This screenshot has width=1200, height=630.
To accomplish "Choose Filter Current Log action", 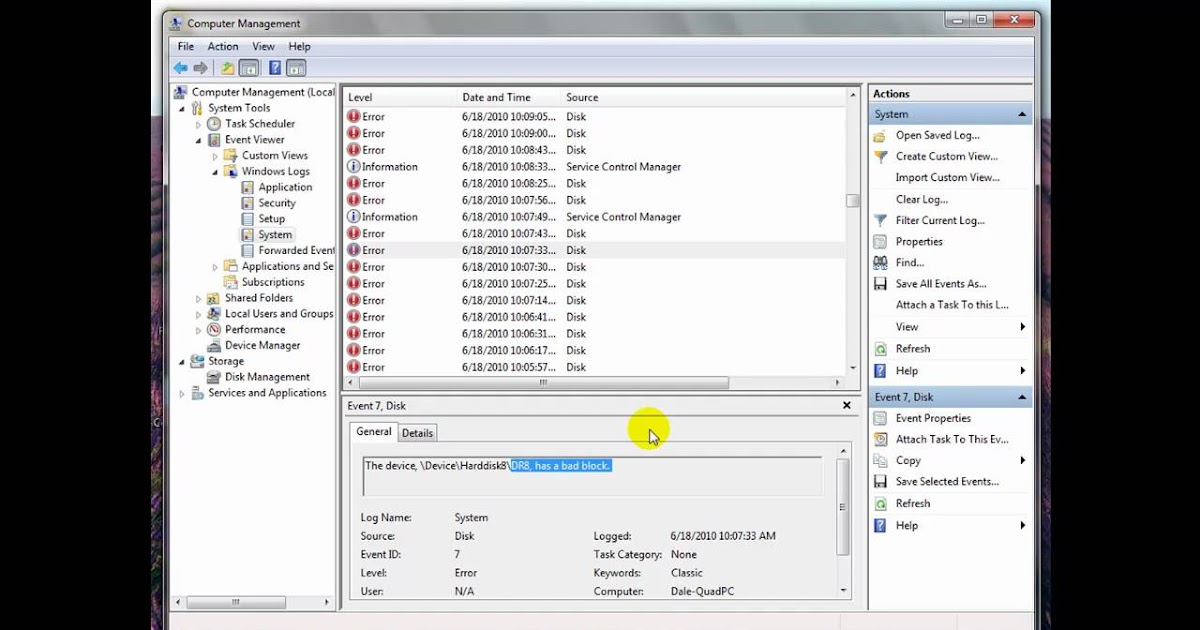I will [940, 220].
